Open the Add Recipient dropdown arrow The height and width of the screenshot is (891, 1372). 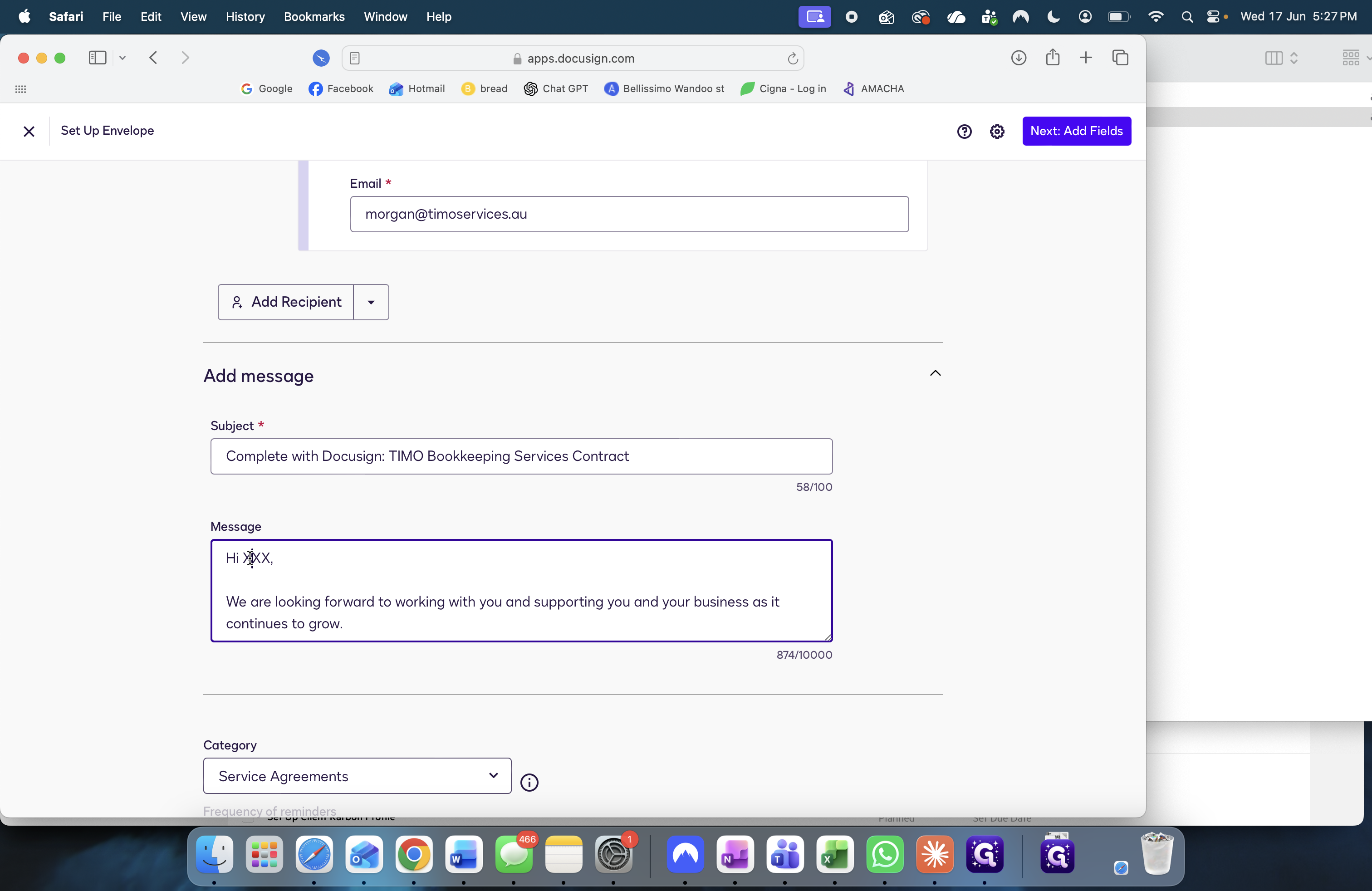[371, 301]
